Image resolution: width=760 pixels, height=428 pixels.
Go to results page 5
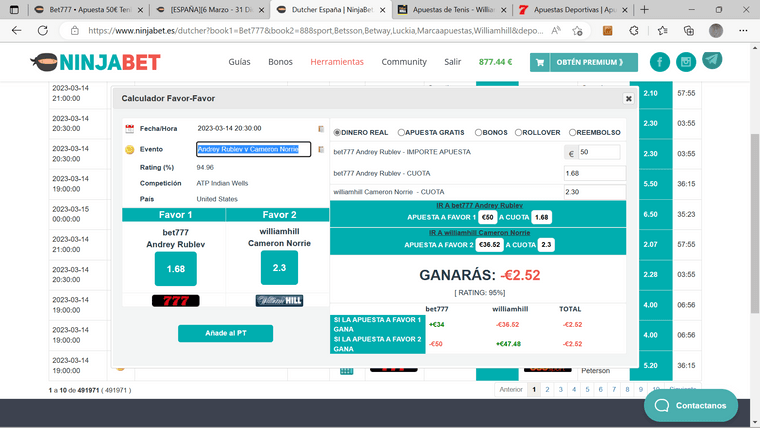pos(587,389)
